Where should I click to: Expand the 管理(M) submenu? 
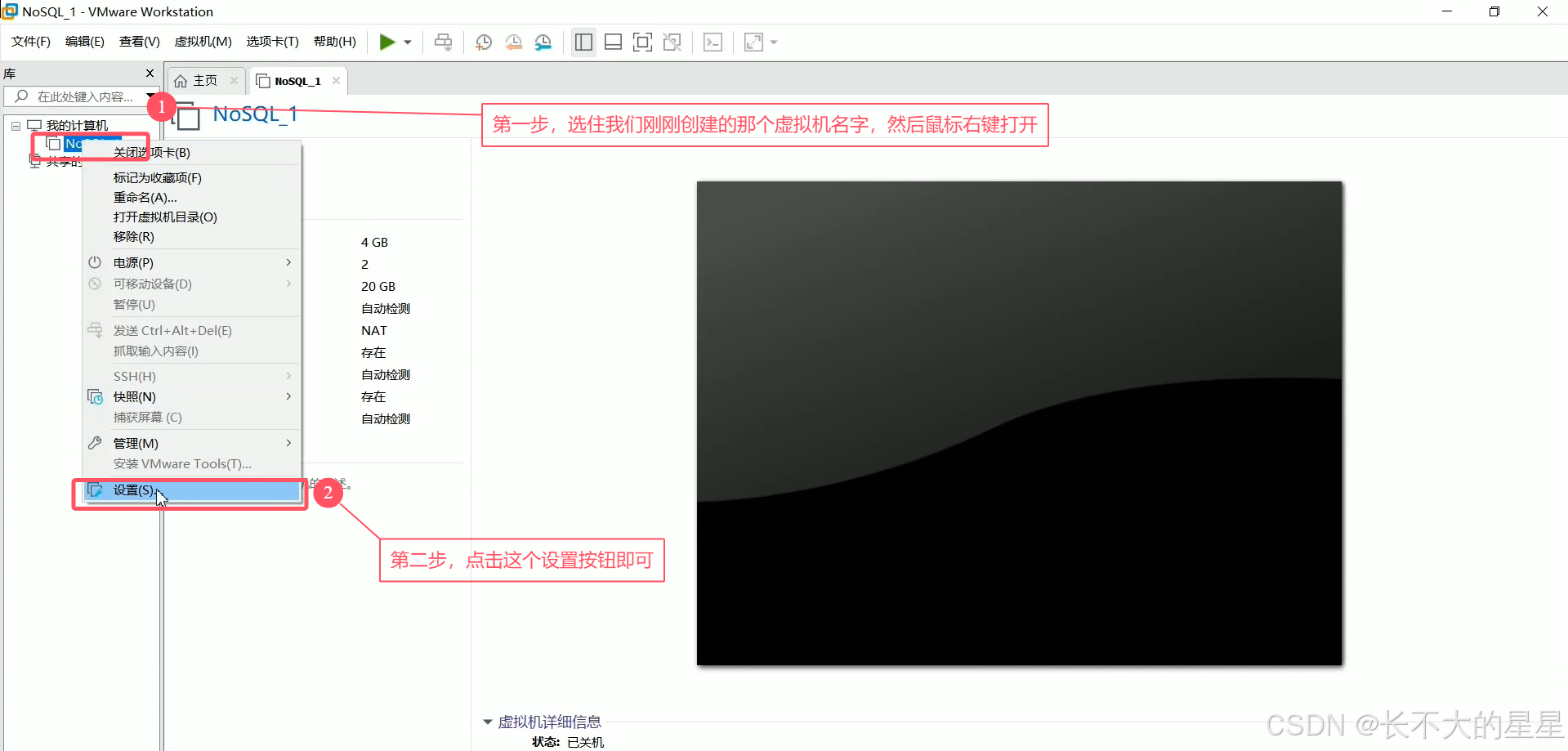(x=192, y=444)
